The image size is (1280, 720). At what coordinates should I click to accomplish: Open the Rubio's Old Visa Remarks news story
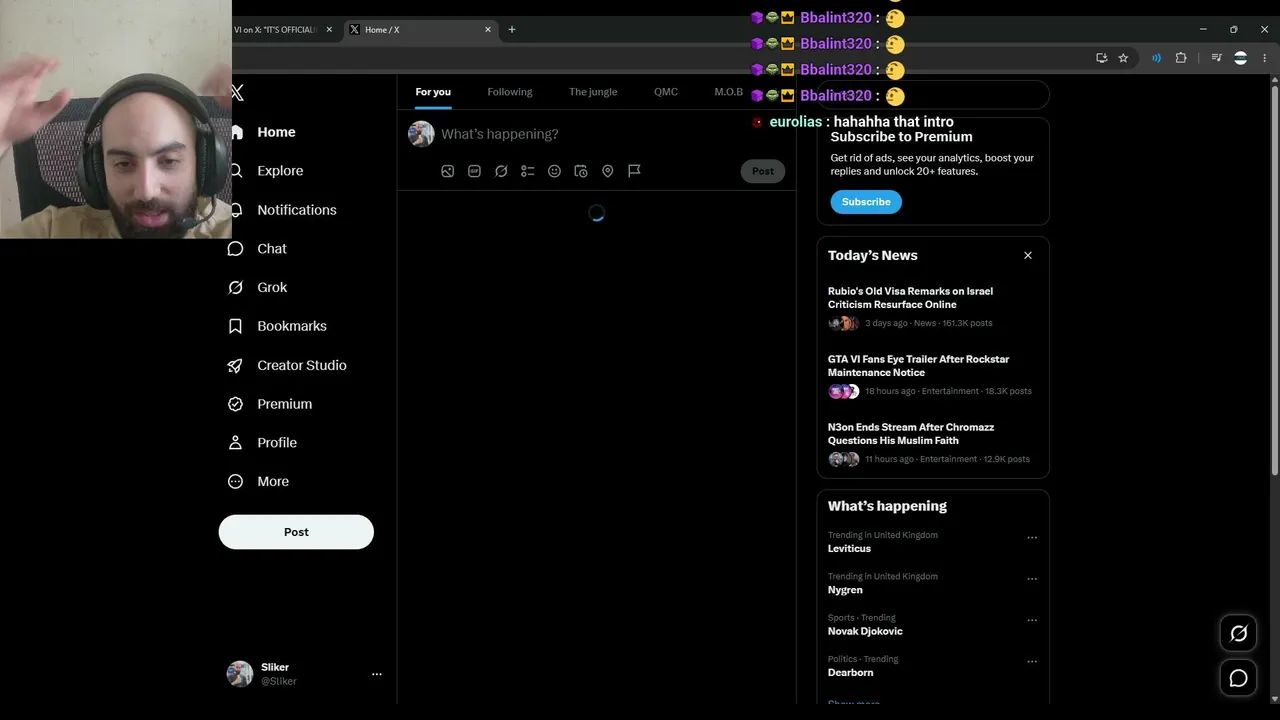point(933,307)
